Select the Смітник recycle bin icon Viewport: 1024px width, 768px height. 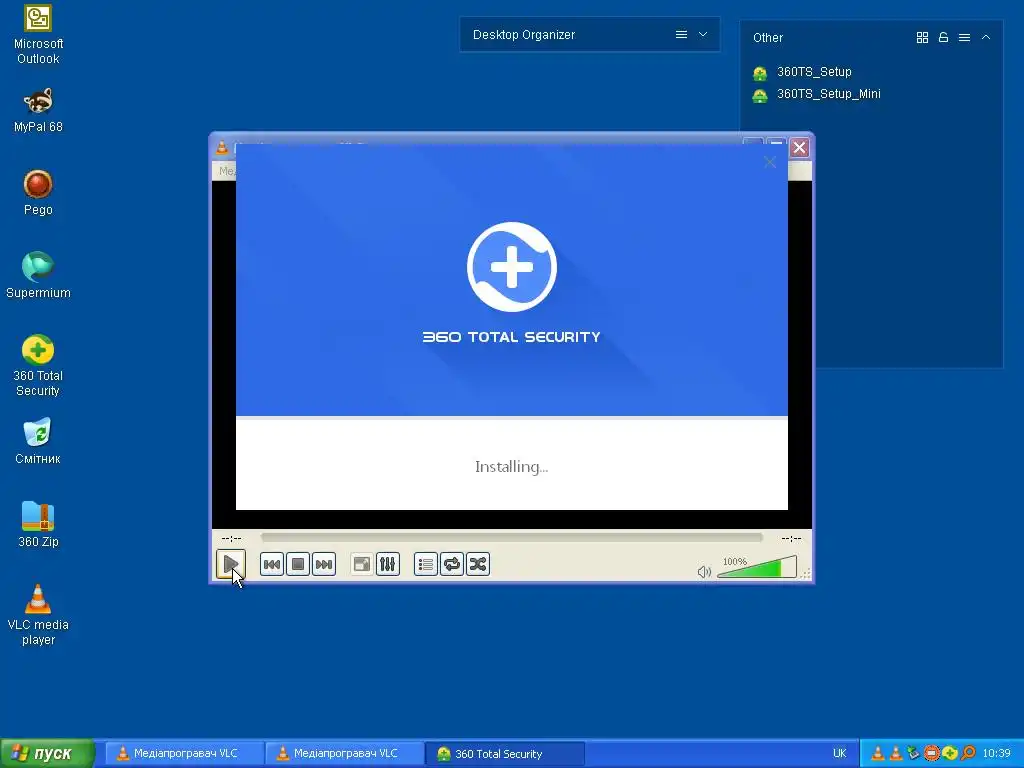tap(38, 441)
